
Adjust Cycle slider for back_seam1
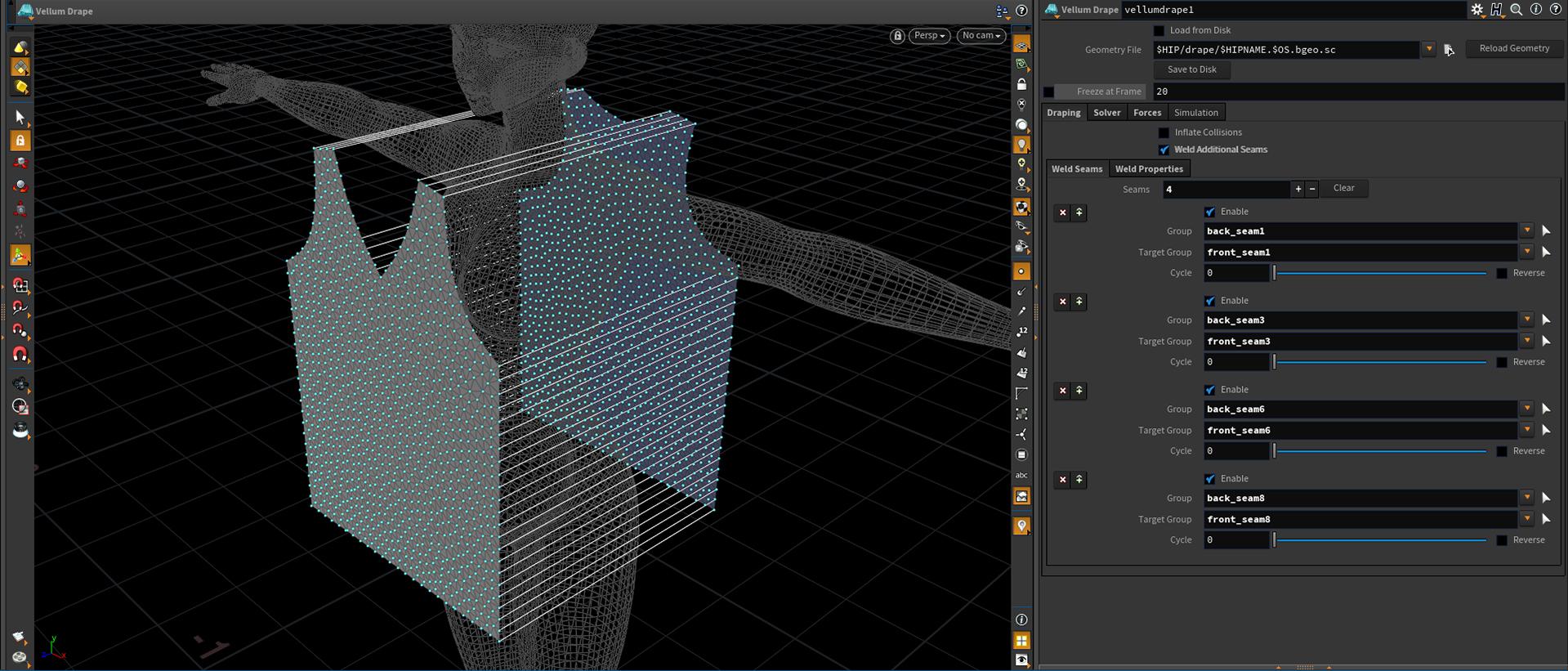pyautogui.click(x=1379, y=273)
